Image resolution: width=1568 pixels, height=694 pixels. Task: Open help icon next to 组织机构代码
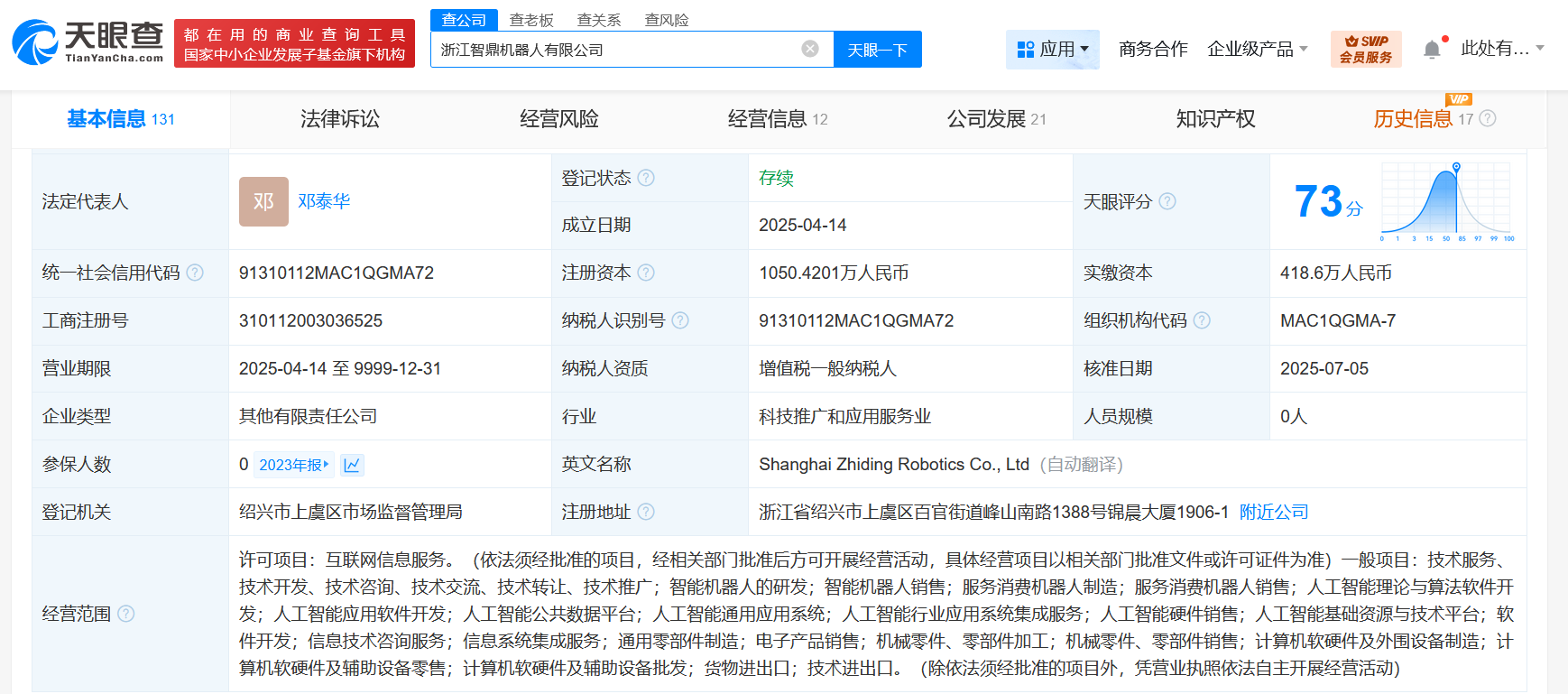point(1202,320)
